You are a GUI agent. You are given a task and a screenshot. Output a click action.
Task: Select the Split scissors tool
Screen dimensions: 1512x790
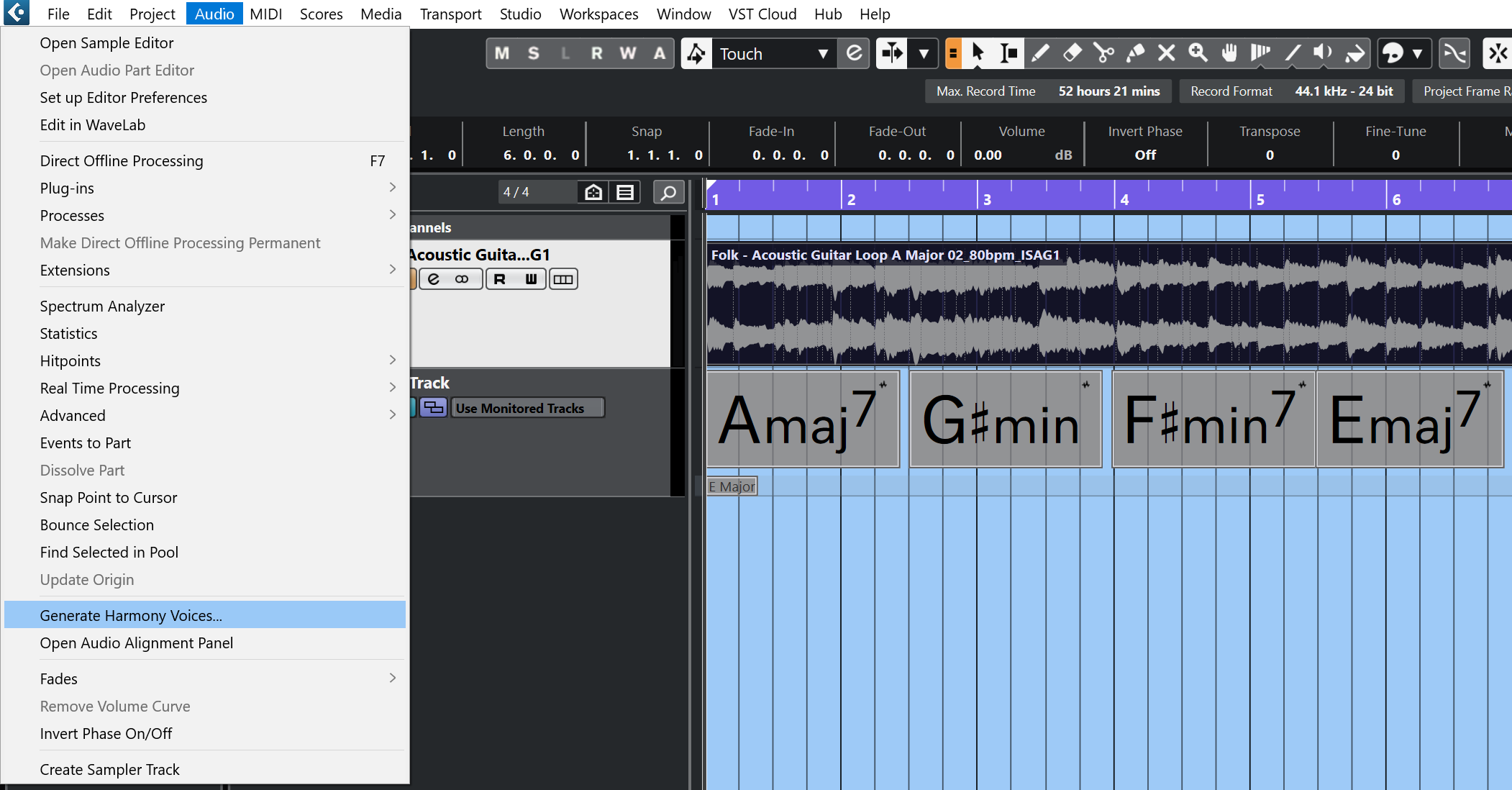1103,53
